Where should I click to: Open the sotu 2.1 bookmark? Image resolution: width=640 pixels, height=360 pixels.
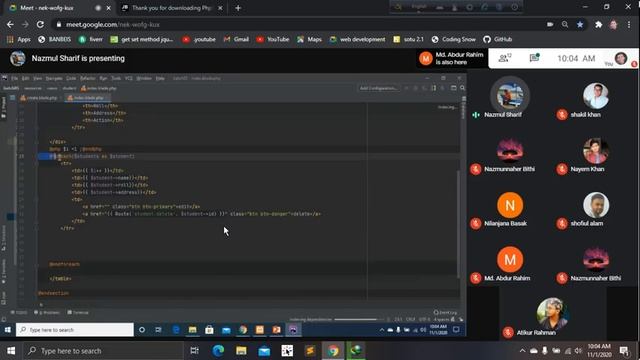408,39
